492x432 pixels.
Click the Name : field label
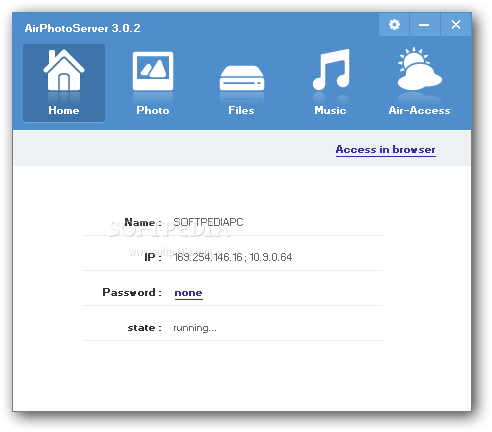143,222
